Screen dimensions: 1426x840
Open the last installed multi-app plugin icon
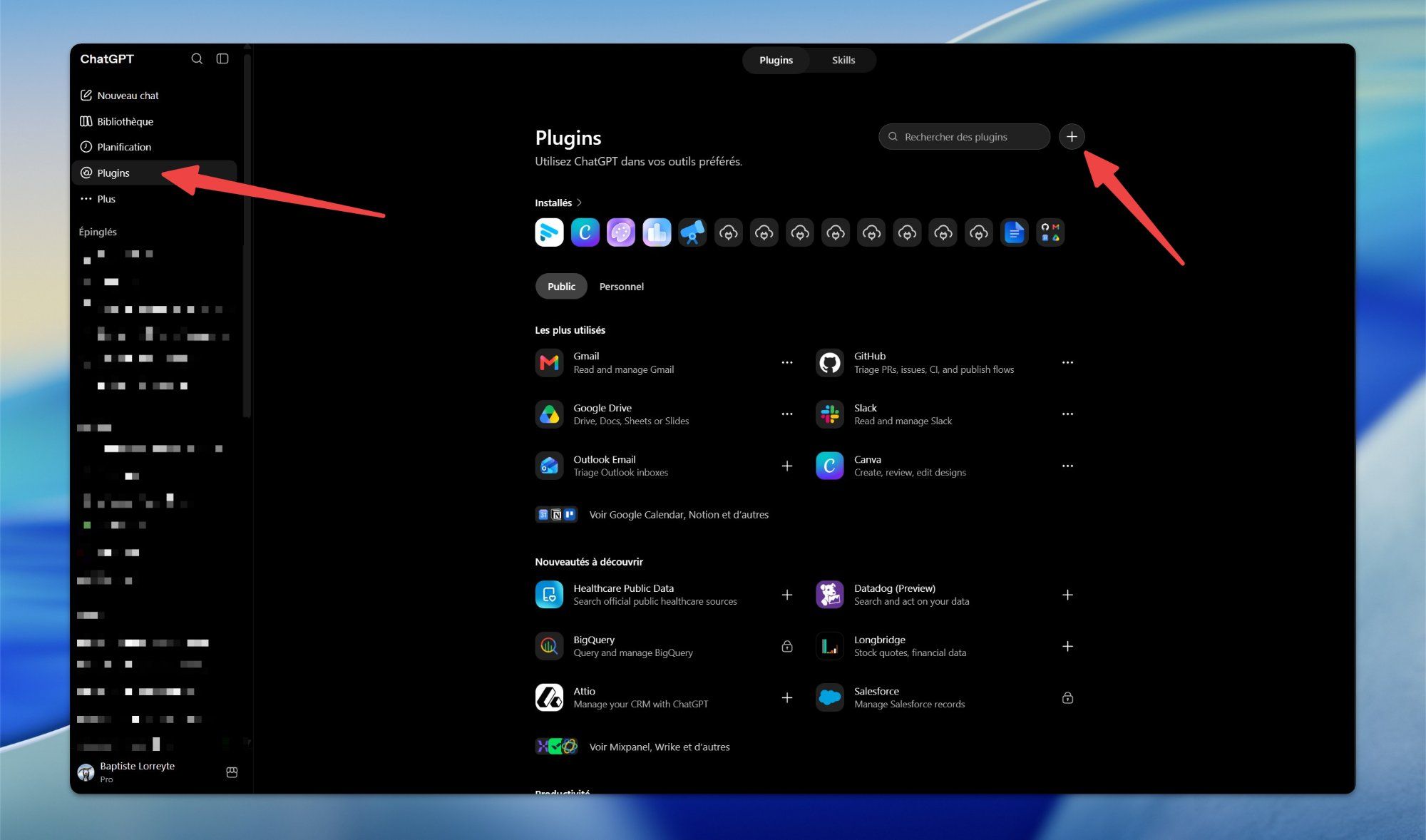click(1050, 232)
